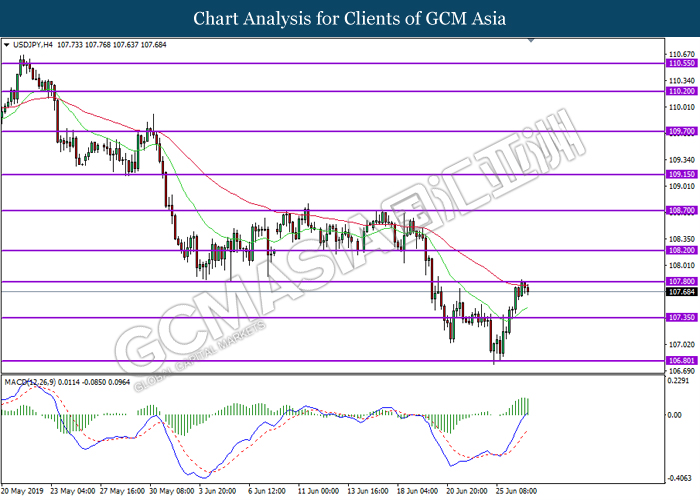Select the 107.800 price level label
Image resolution: width=700 pixels, height=500 pixels.
click(681, 281)
